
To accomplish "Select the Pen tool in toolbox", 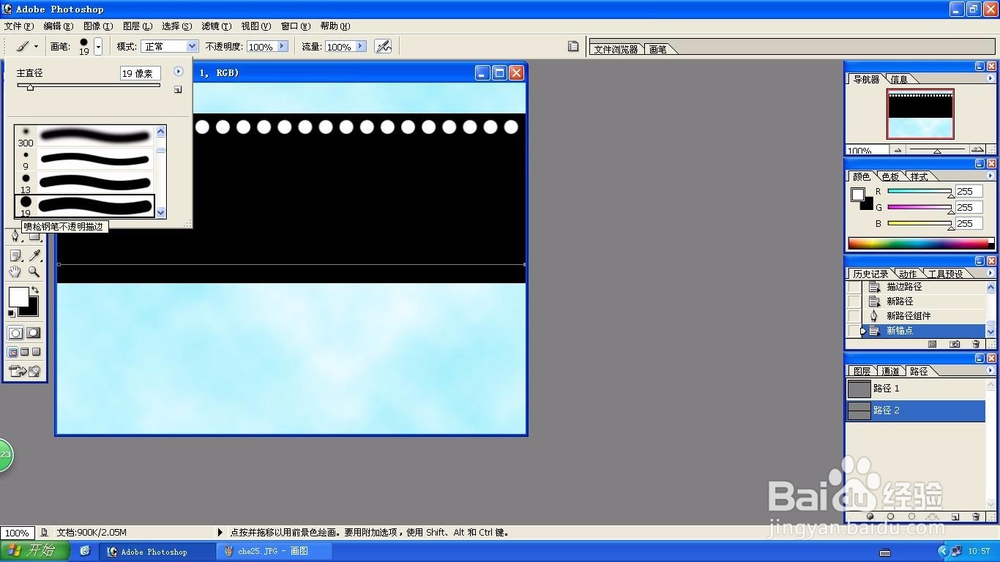I will [x=15, y=236].
